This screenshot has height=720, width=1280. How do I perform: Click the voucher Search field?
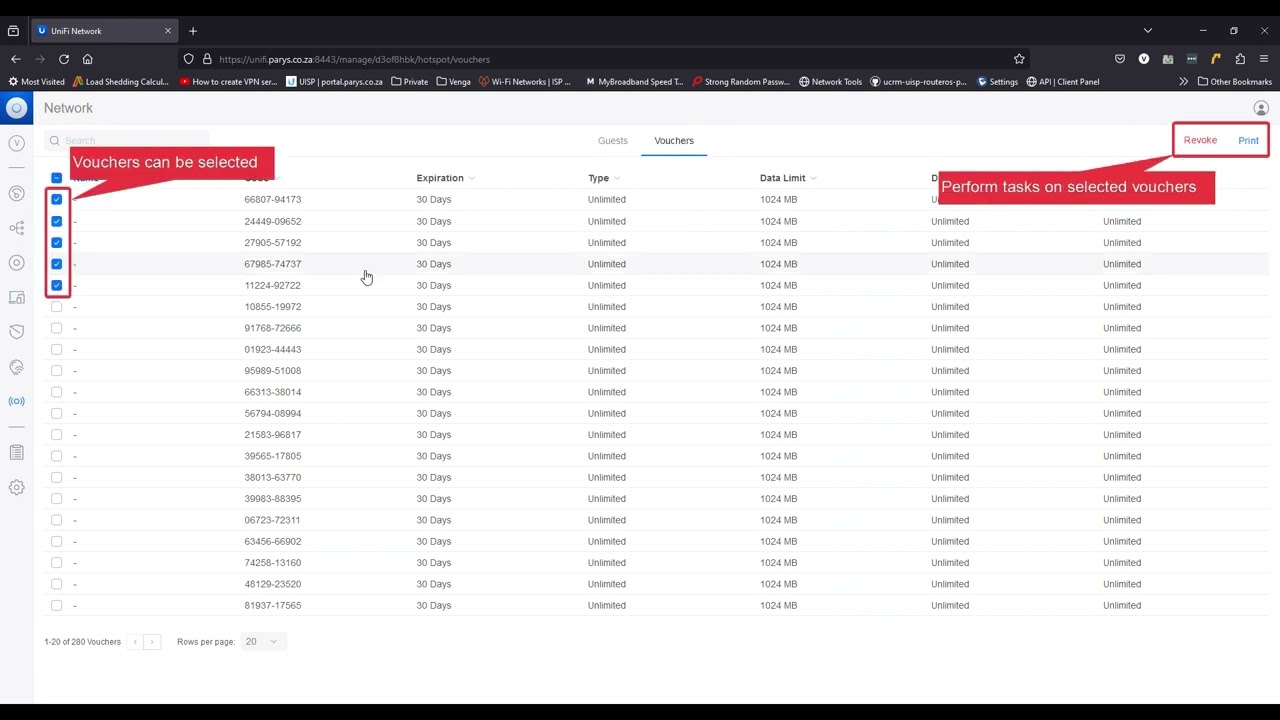(x=127, y=141)
